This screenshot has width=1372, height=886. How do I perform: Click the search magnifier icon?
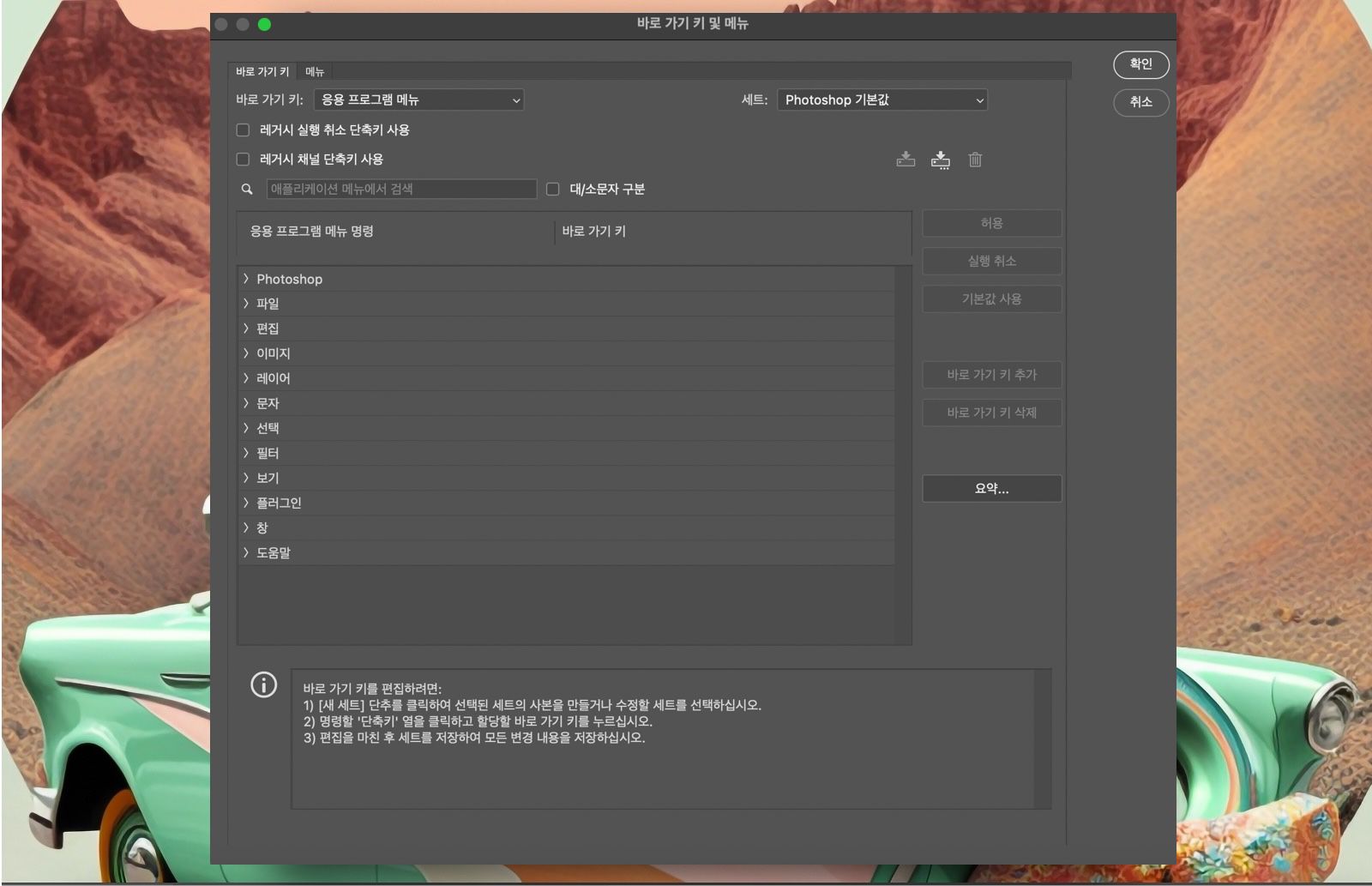point(247,189)
